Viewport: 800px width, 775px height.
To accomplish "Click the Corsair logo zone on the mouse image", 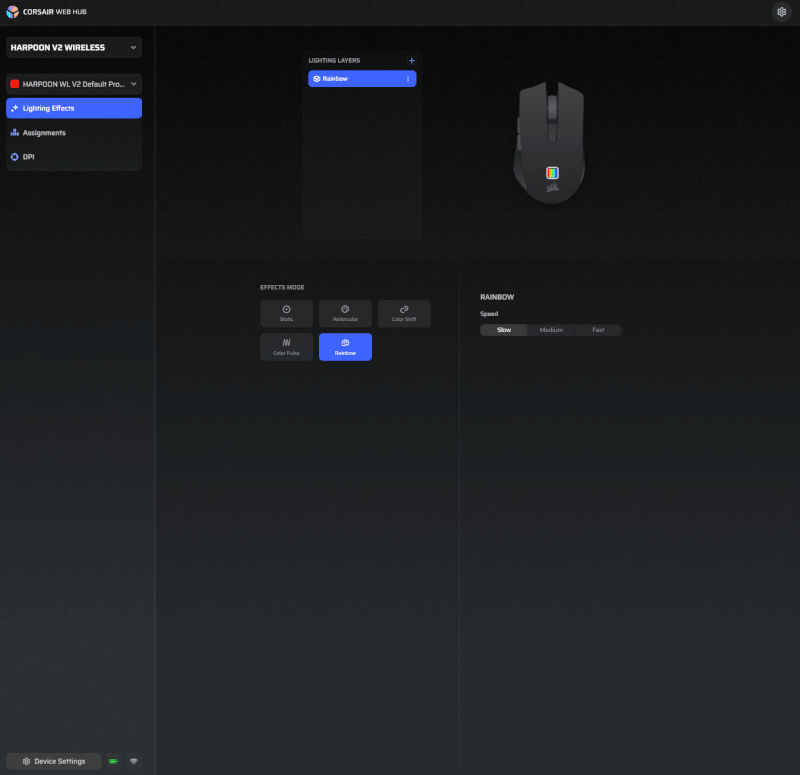I will [x=552, y=188].
